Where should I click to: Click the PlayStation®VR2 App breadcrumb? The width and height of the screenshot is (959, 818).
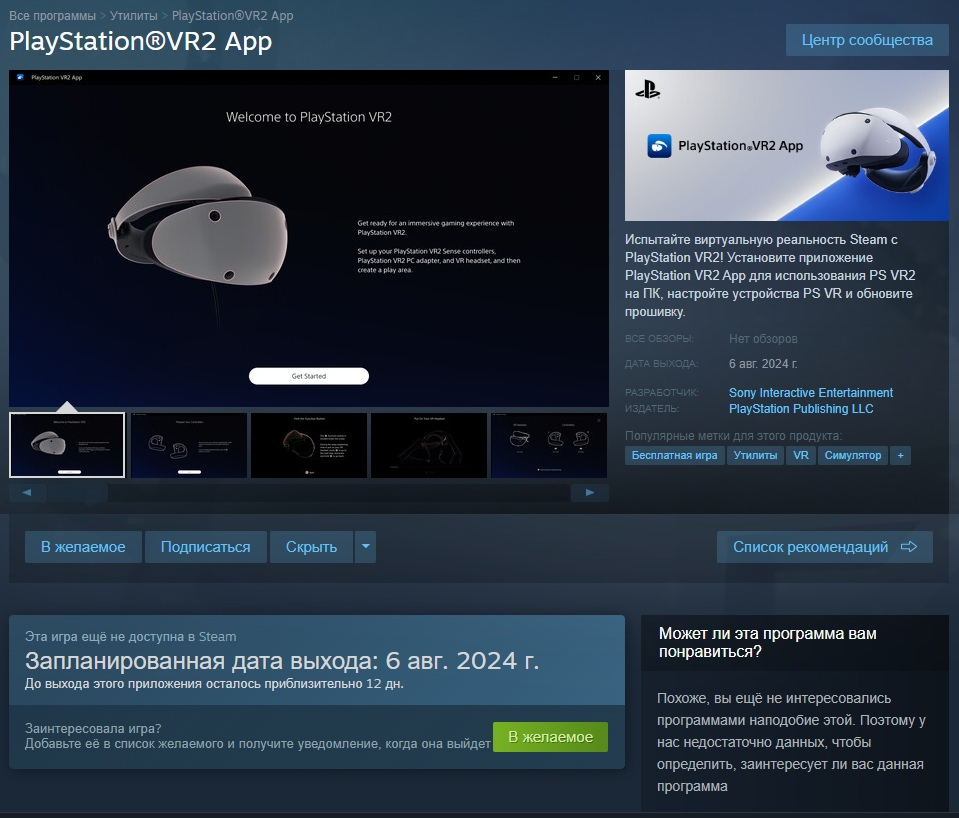(232, 16)
